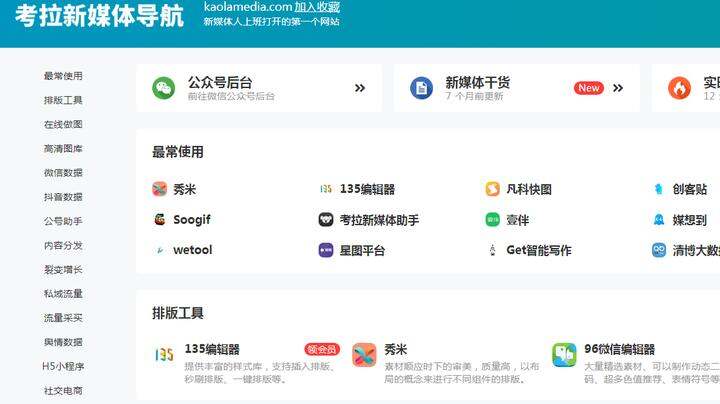The width and height of the screenshot is (720, 404).
Task: Click the 最常使用 section heading
Action: (x=178, y=152)
